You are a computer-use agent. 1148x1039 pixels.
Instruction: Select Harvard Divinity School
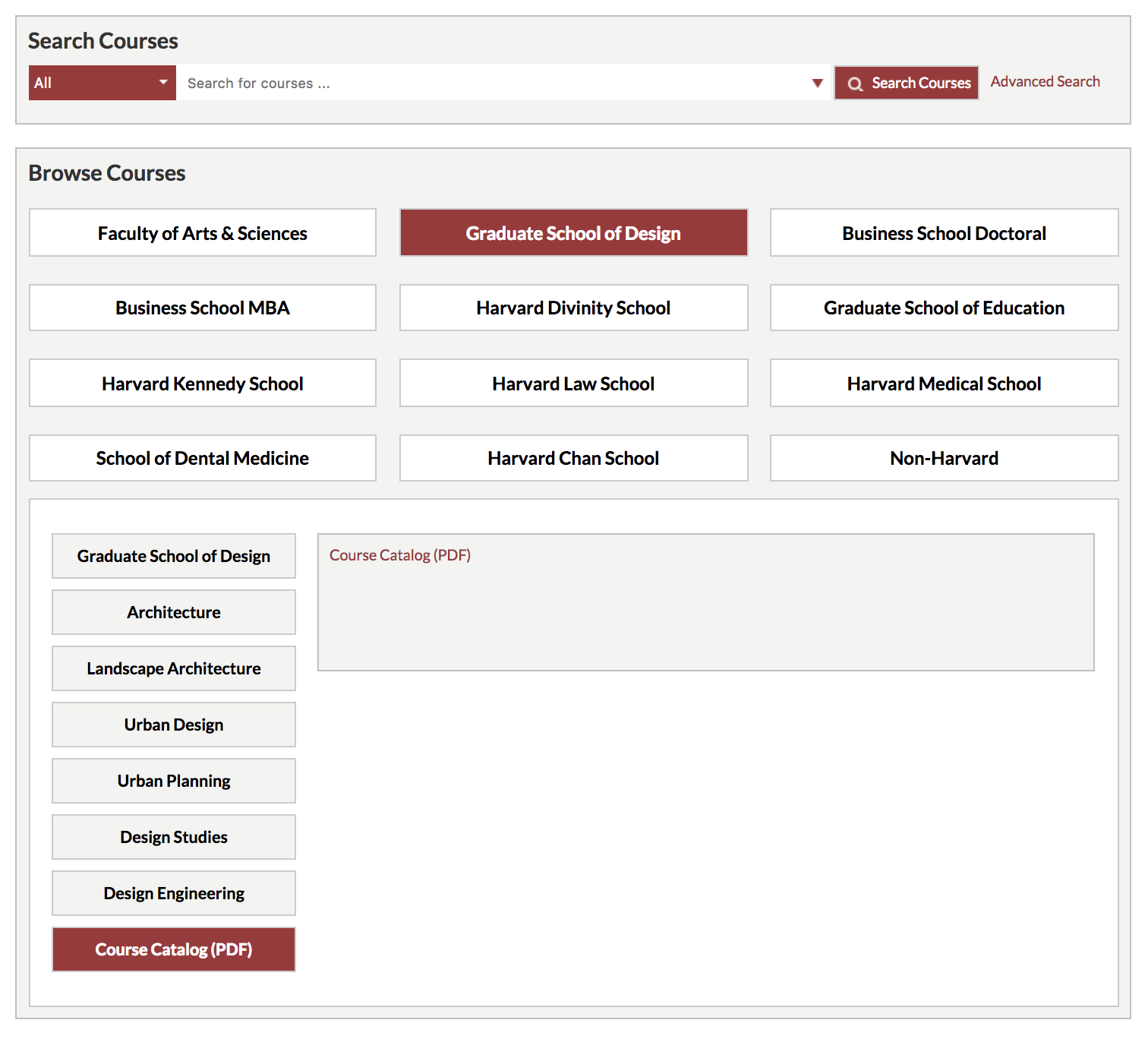[x=573, y=308]
